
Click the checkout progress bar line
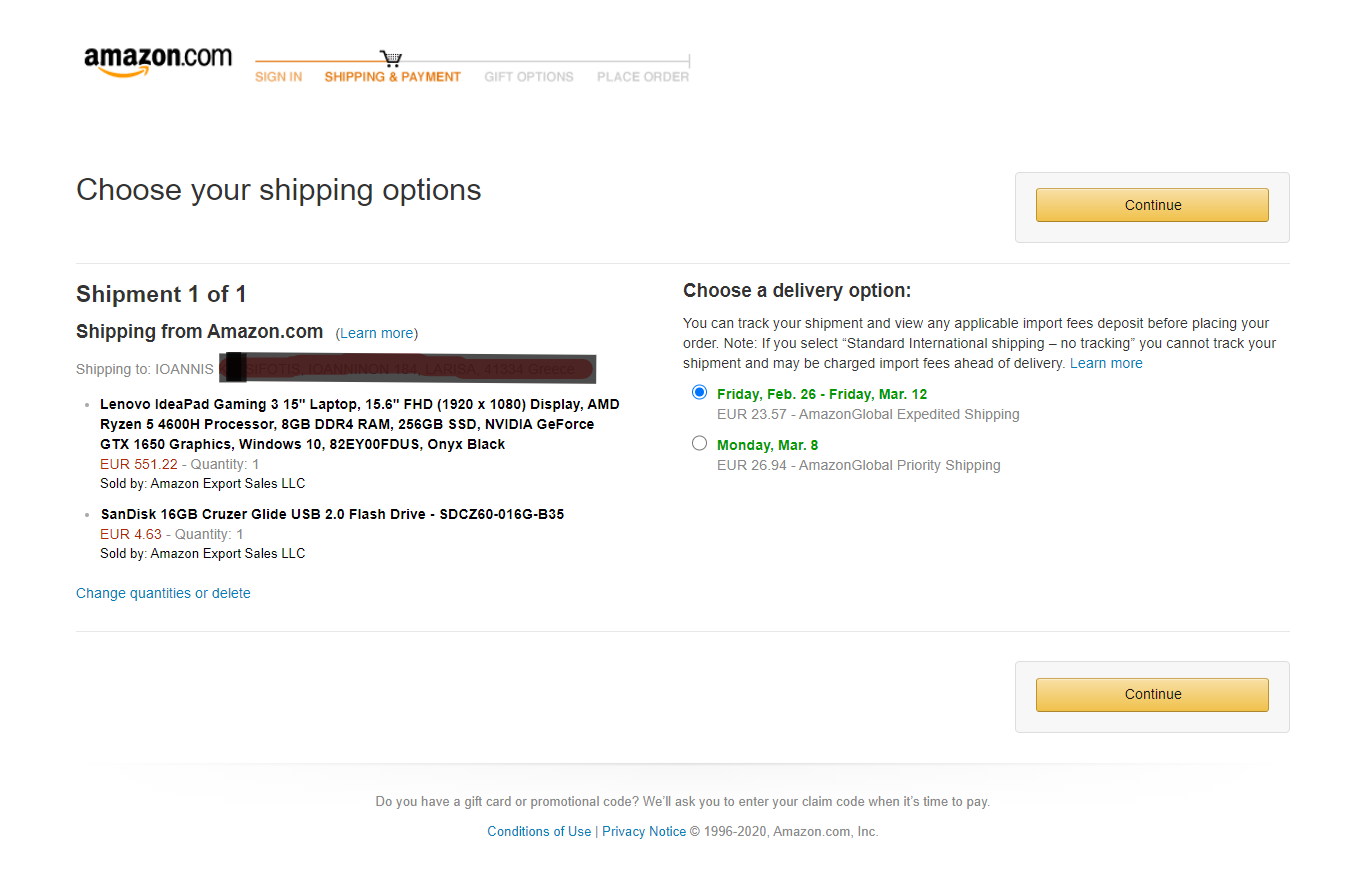pos(472,62)
